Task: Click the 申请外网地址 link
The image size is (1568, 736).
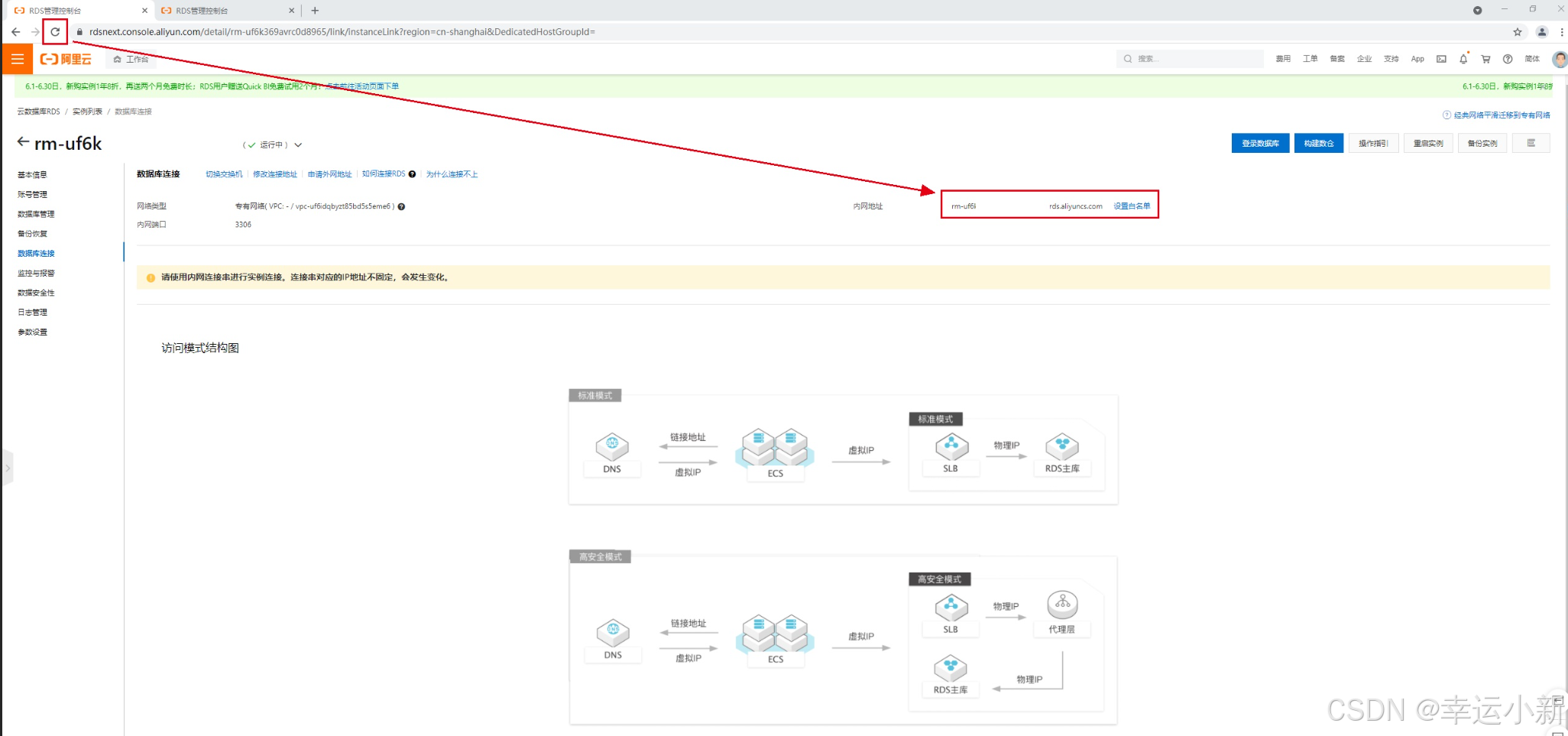Action: tap(329, 174)
